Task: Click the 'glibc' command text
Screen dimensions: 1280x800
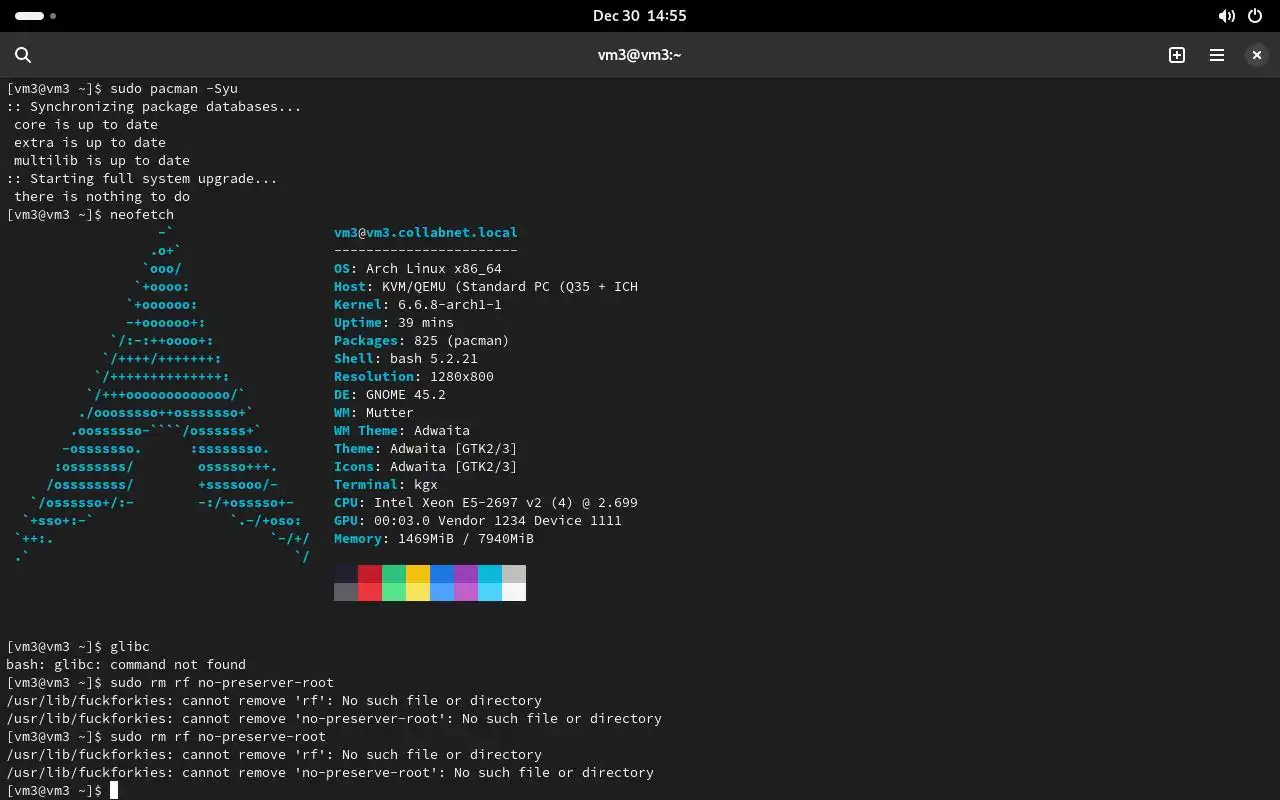Action: (x=130, y=647)
